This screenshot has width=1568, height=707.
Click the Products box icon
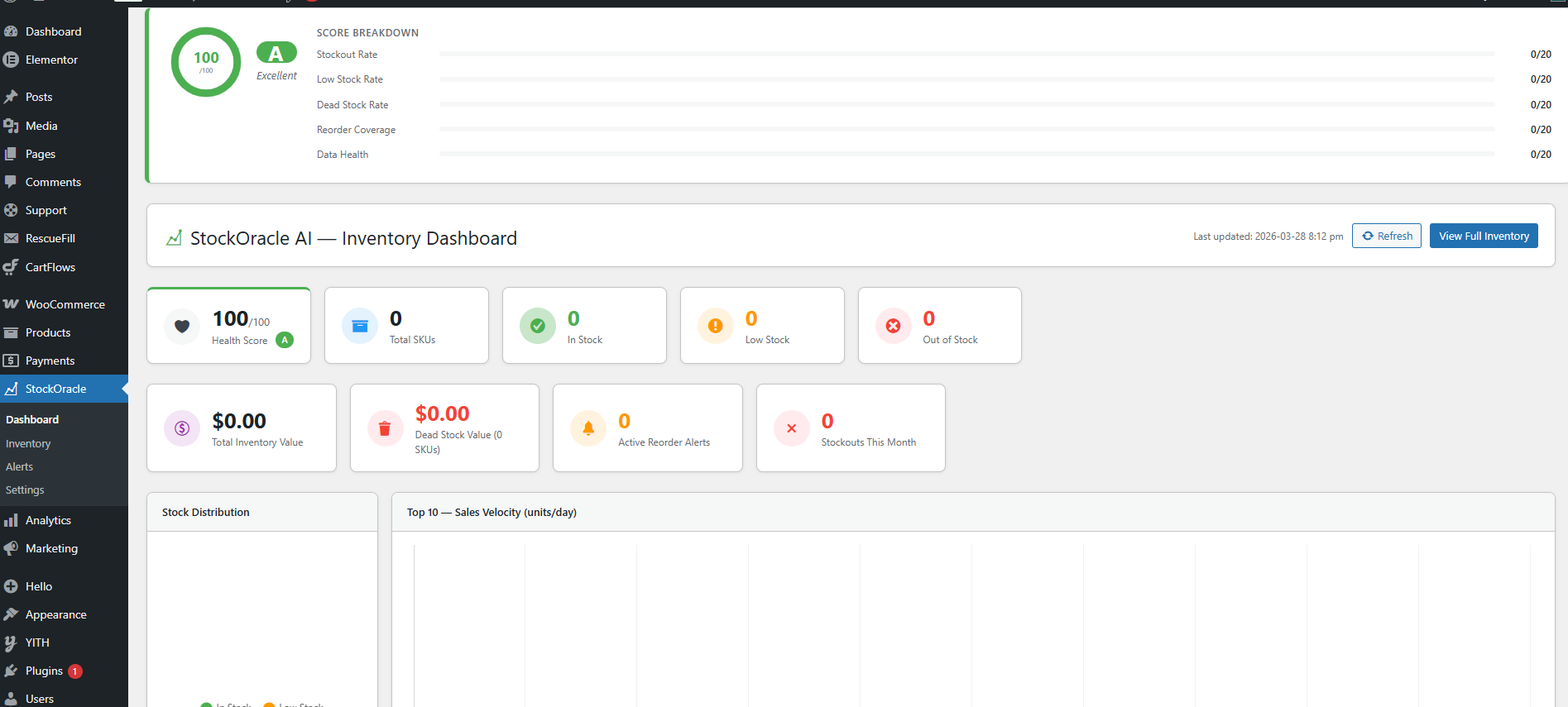(11, 332)
